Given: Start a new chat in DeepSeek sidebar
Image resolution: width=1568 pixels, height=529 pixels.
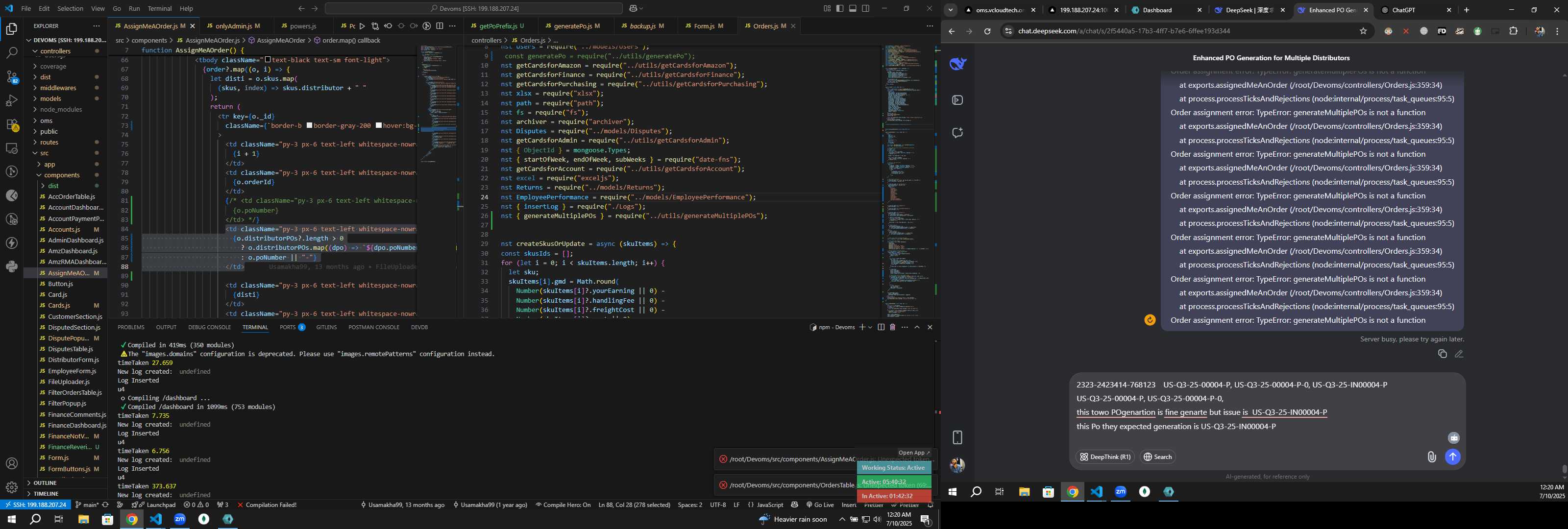Looking at the screenshot, I should pos(957,133).
